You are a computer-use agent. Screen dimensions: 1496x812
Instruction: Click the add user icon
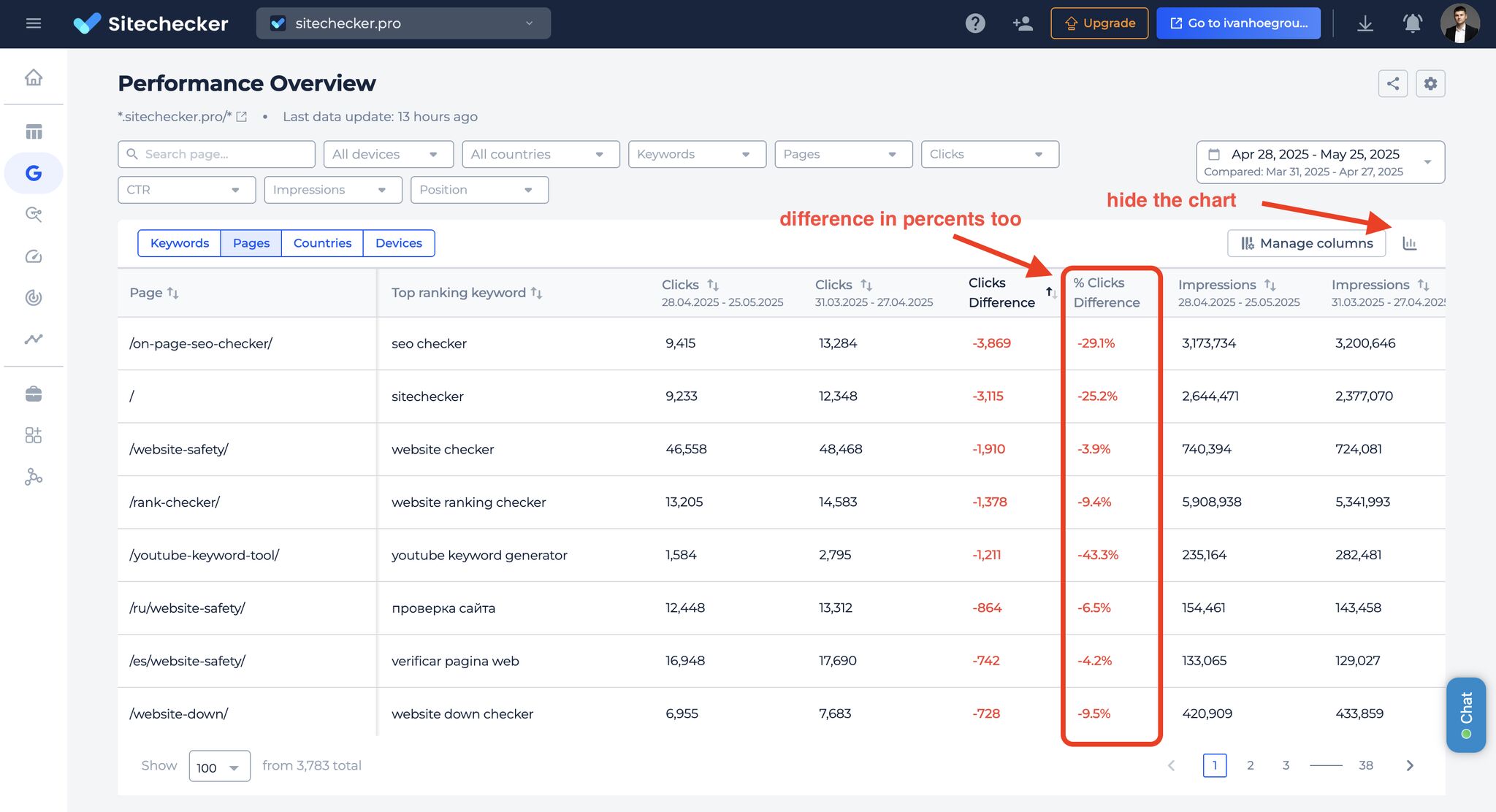pos(1023,23)
